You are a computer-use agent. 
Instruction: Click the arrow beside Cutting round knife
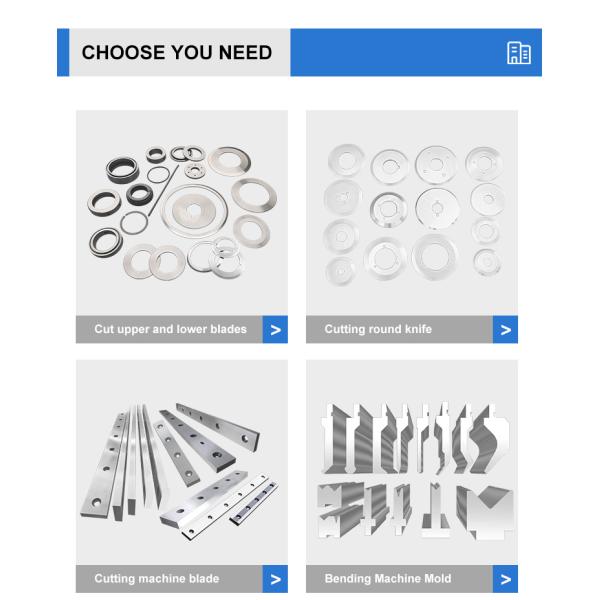point(505,329)
